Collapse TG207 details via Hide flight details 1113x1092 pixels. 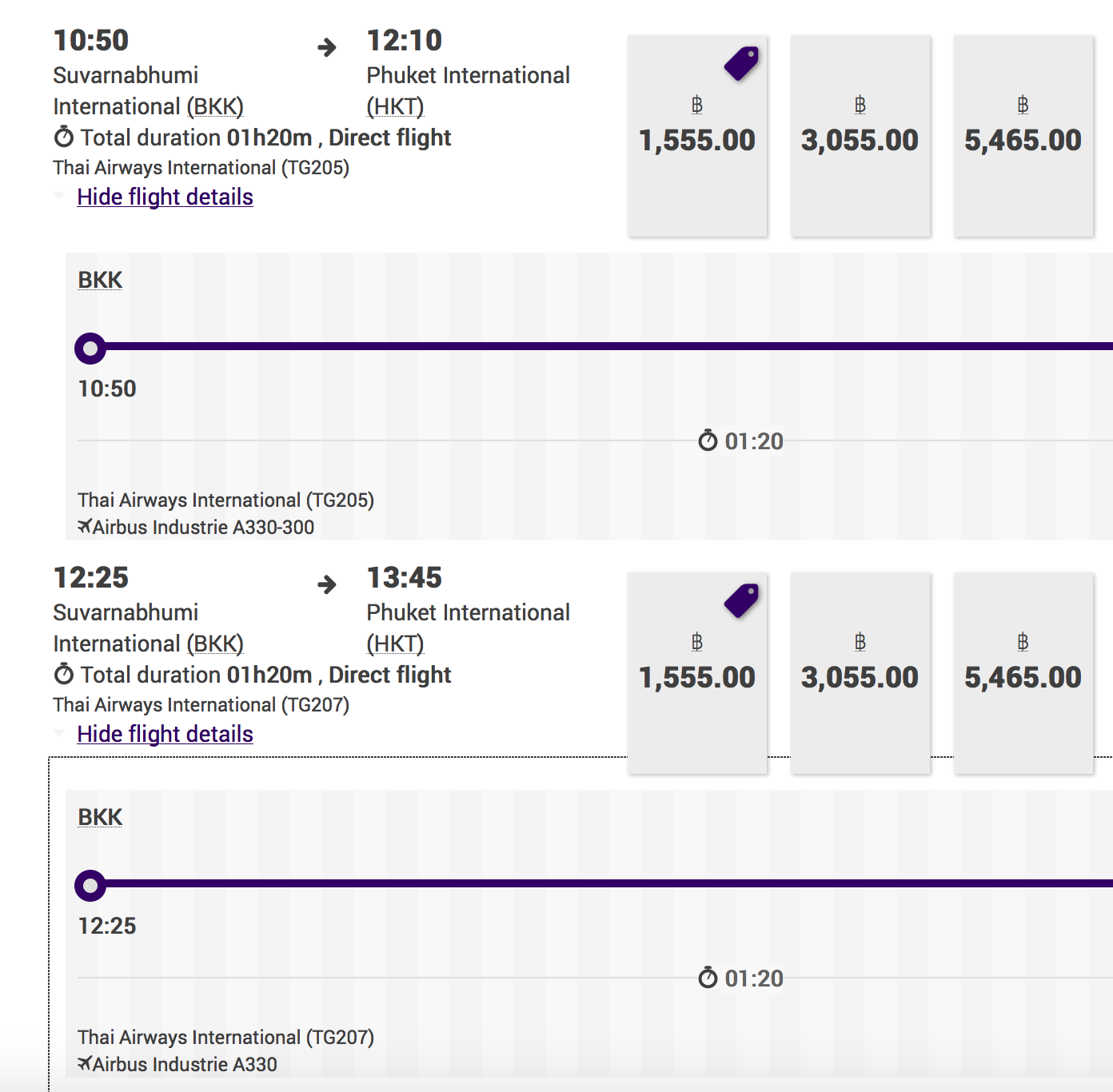(x=165, y=734)
